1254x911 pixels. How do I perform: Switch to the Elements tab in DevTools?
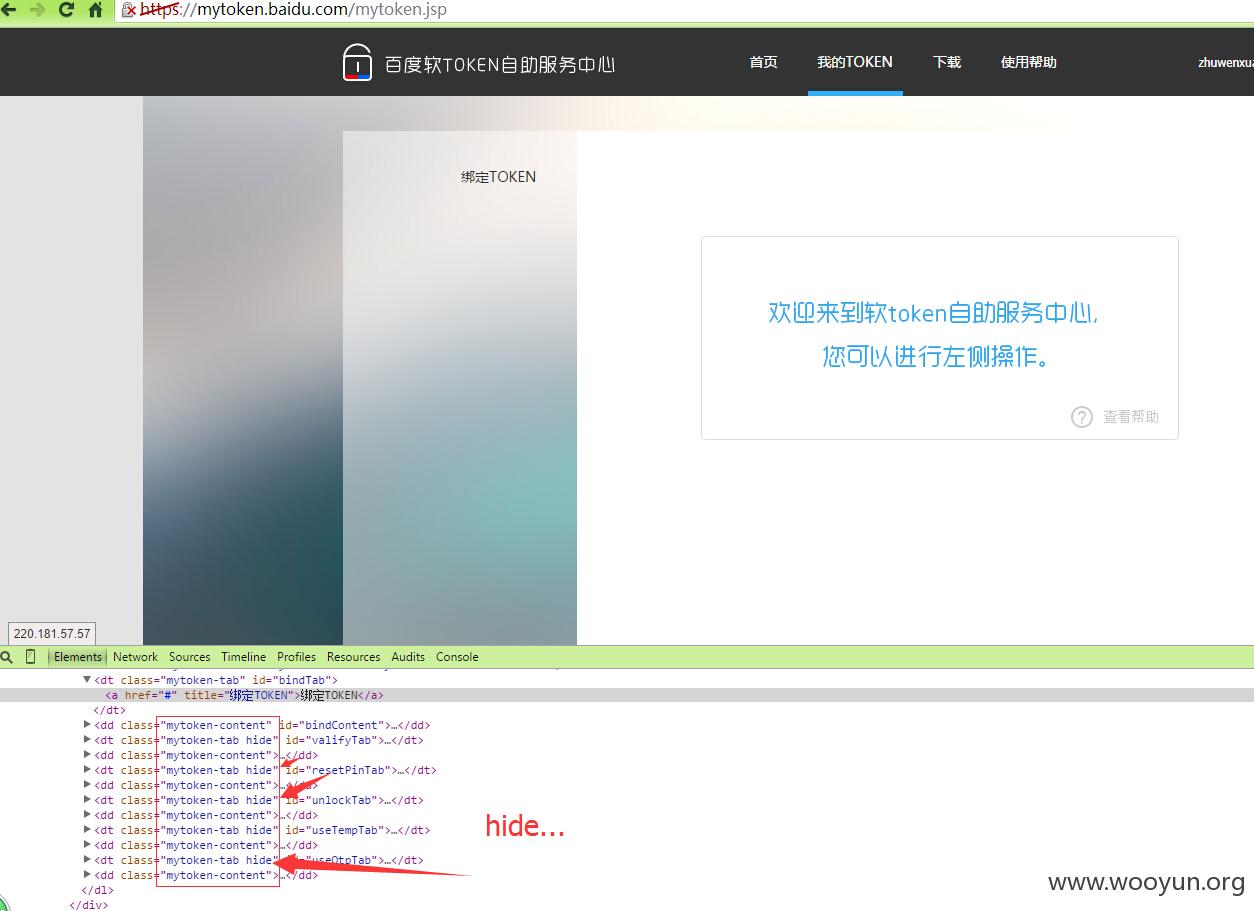tap(78, 657)
